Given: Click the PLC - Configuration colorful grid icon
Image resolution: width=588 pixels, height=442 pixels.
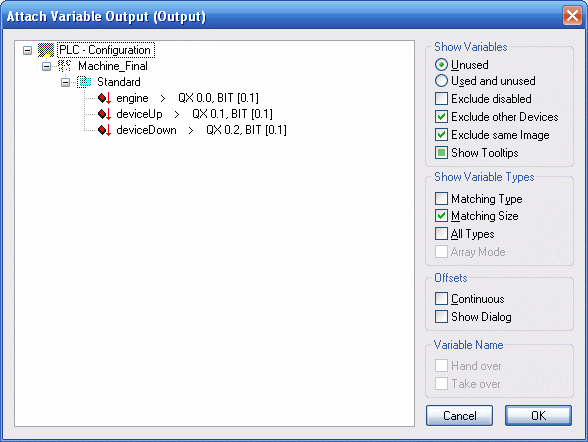Looking at the screenshot, I should [x=46, y=50].
